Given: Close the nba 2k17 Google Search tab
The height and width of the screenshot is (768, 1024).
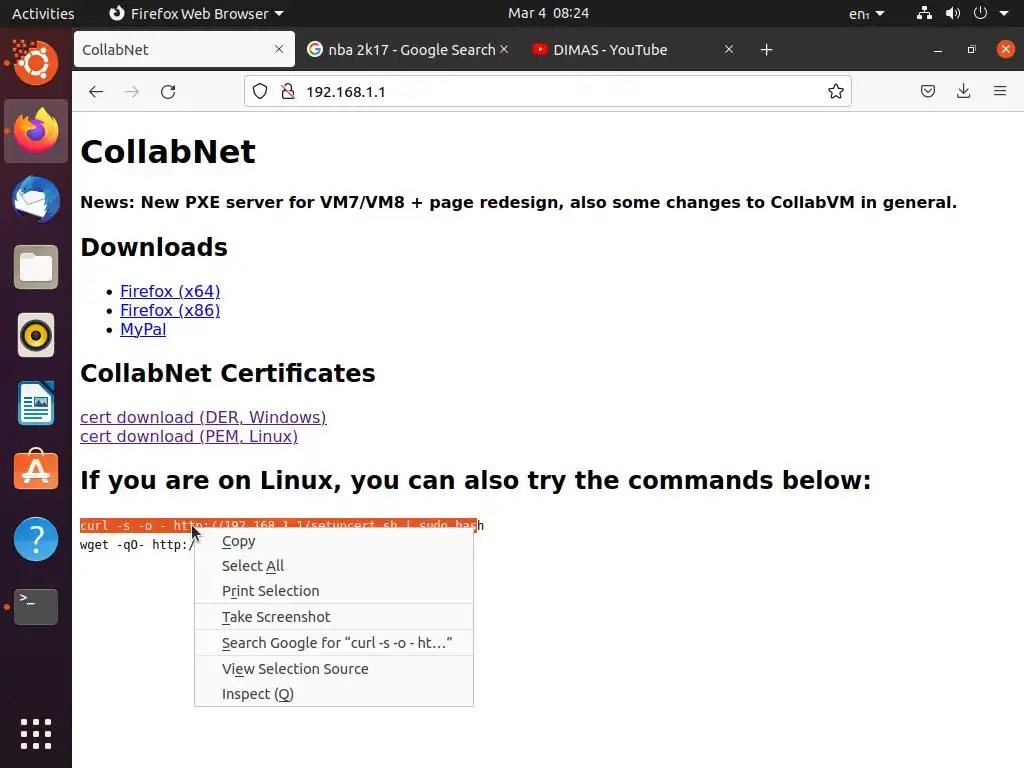Looking at the screenshot, I should pos(504,49).
